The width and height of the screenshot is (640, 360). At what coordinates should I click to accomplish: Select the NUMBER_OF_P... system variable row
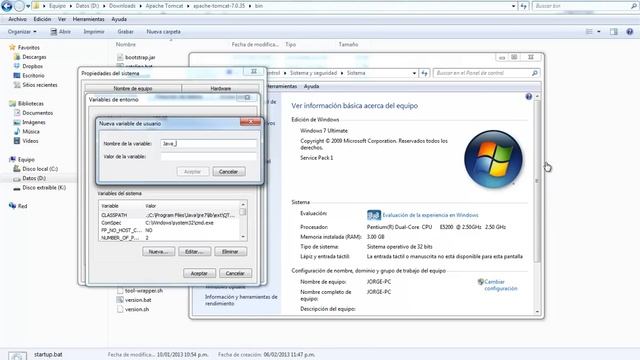click(169, 238)
